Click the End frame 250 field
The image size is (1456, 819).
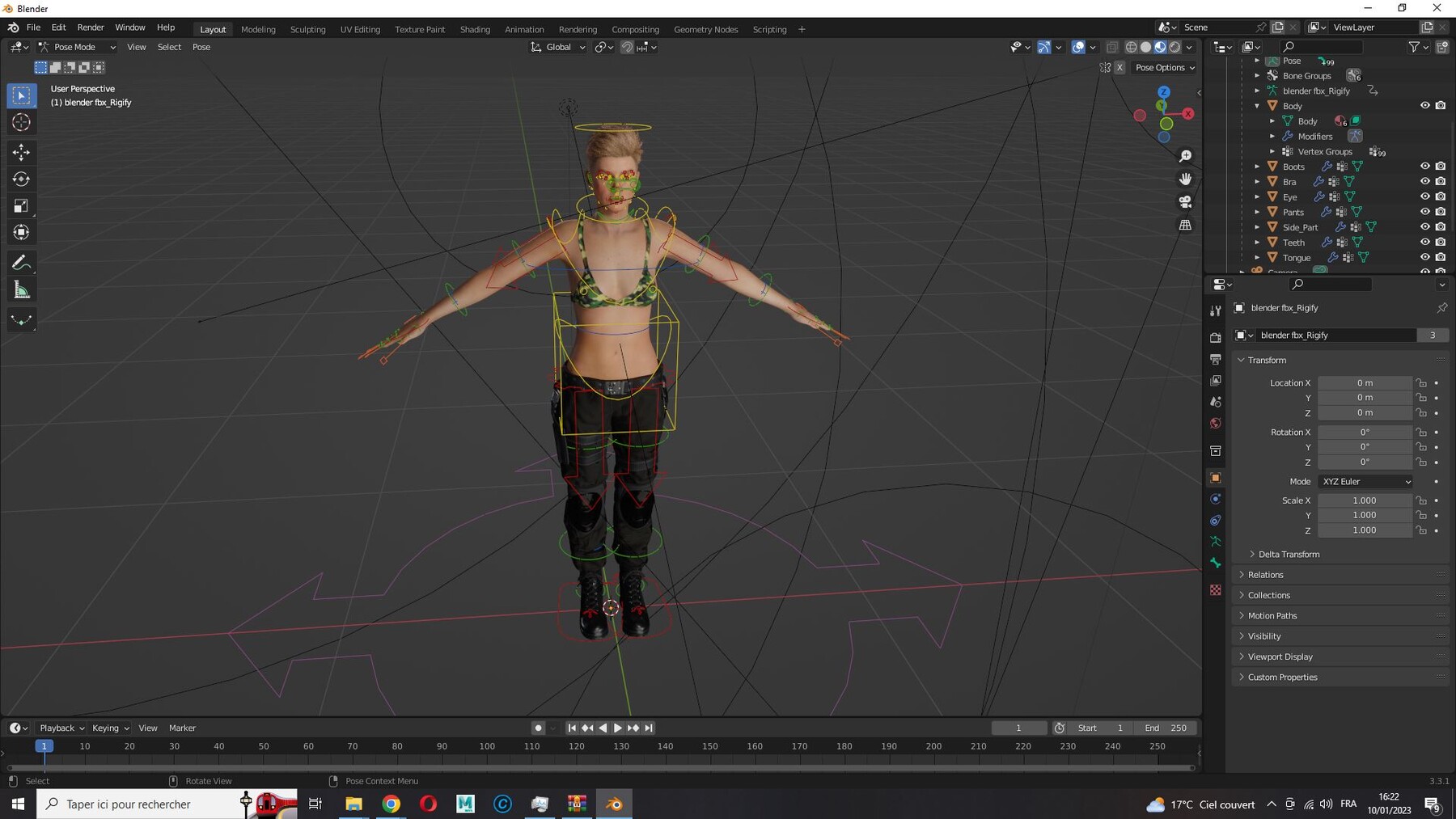[x=1166, y=728]
